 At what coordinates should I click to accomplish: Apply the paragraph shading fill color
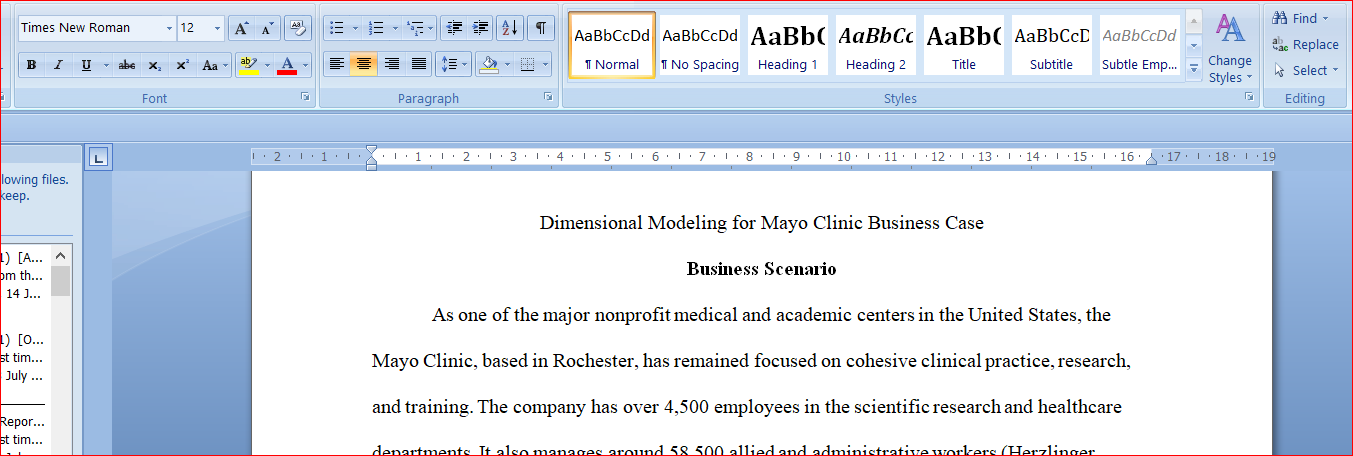(x=489, y=65)
